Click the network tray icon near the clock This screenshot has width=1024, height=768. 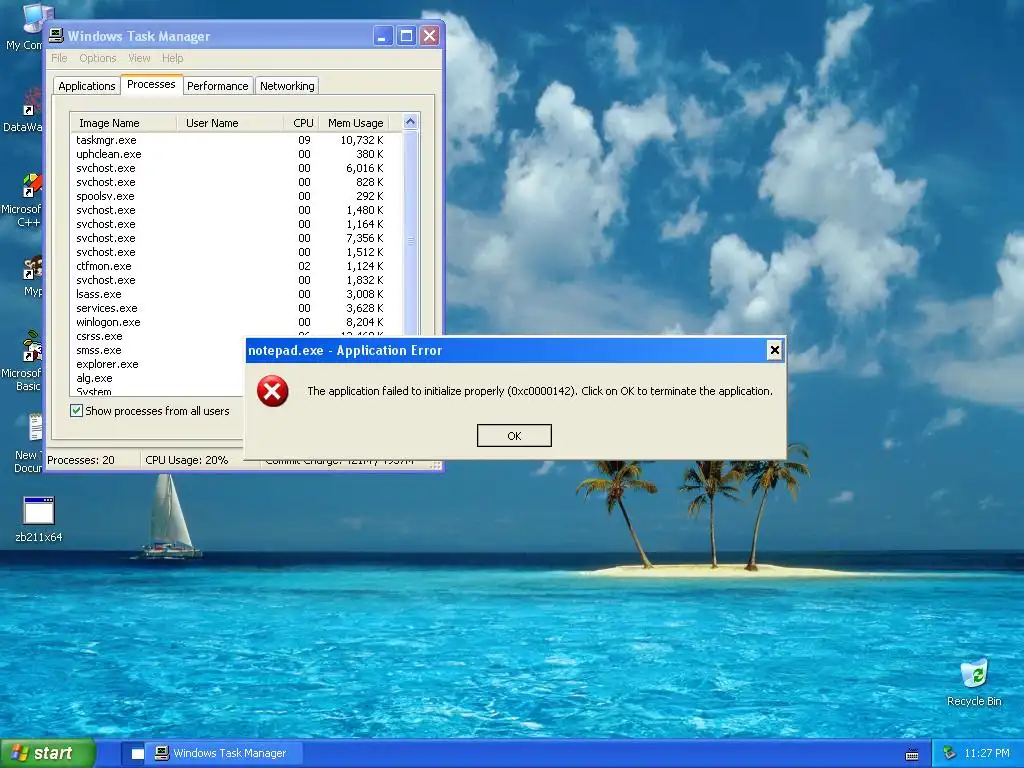[x=949, y=754]
